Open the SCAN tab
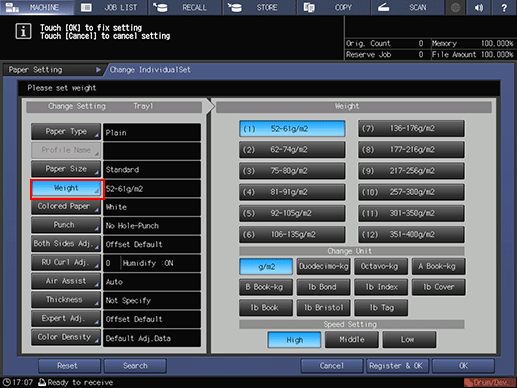The image size is (517, 388). tap(407, 7)
